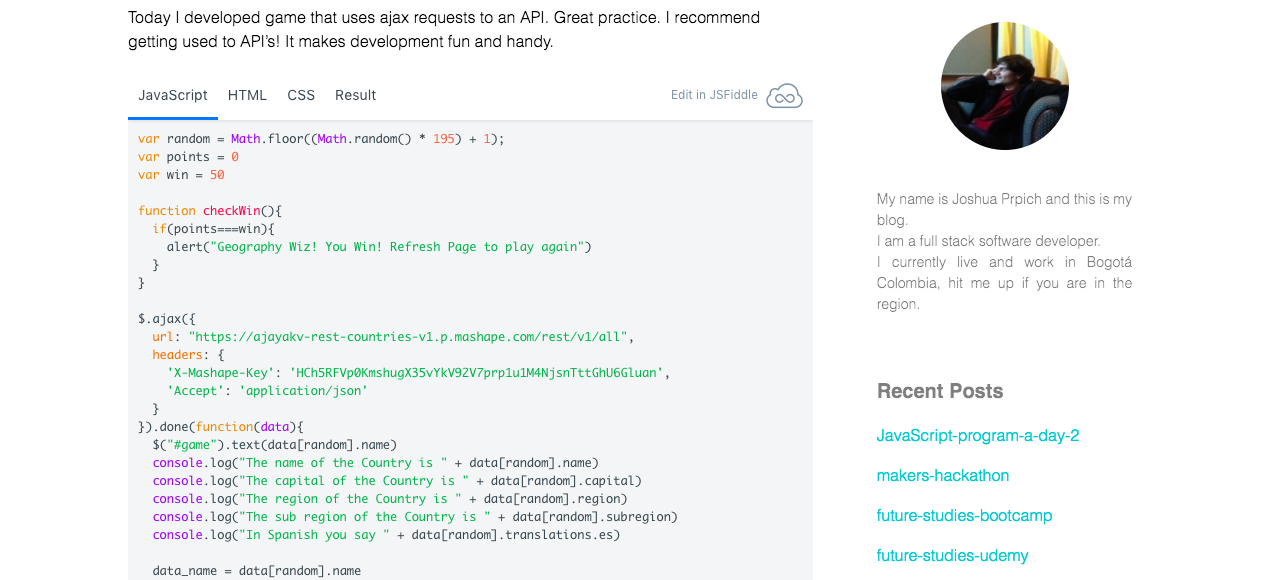1280x580 pixels.
Task: Click the X-Mashape-Key value string
Action: click(x=476, y=373)
